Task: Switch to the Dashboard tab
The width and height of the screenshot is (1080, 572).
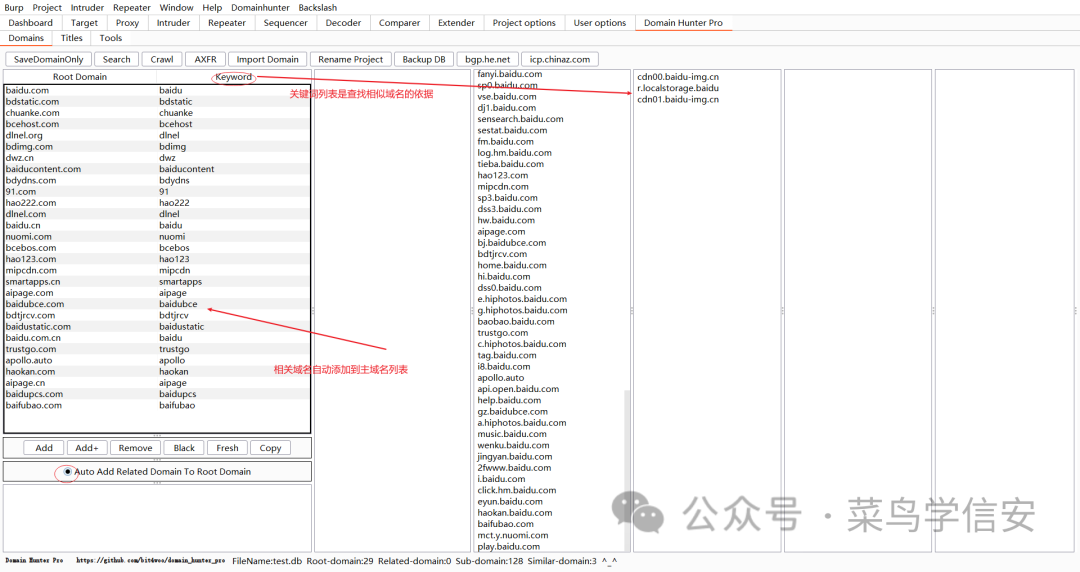Action: point(30,23)
